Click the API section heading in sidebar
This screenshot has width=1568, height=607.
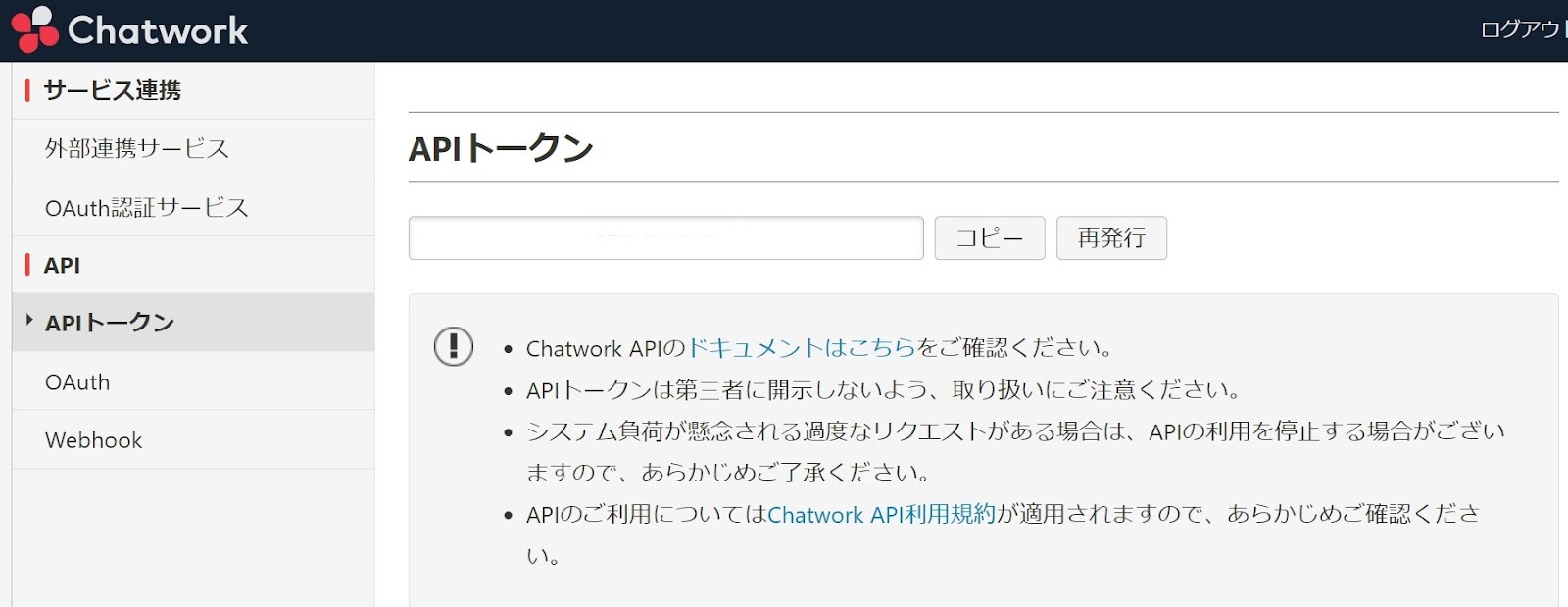(63, 265)
